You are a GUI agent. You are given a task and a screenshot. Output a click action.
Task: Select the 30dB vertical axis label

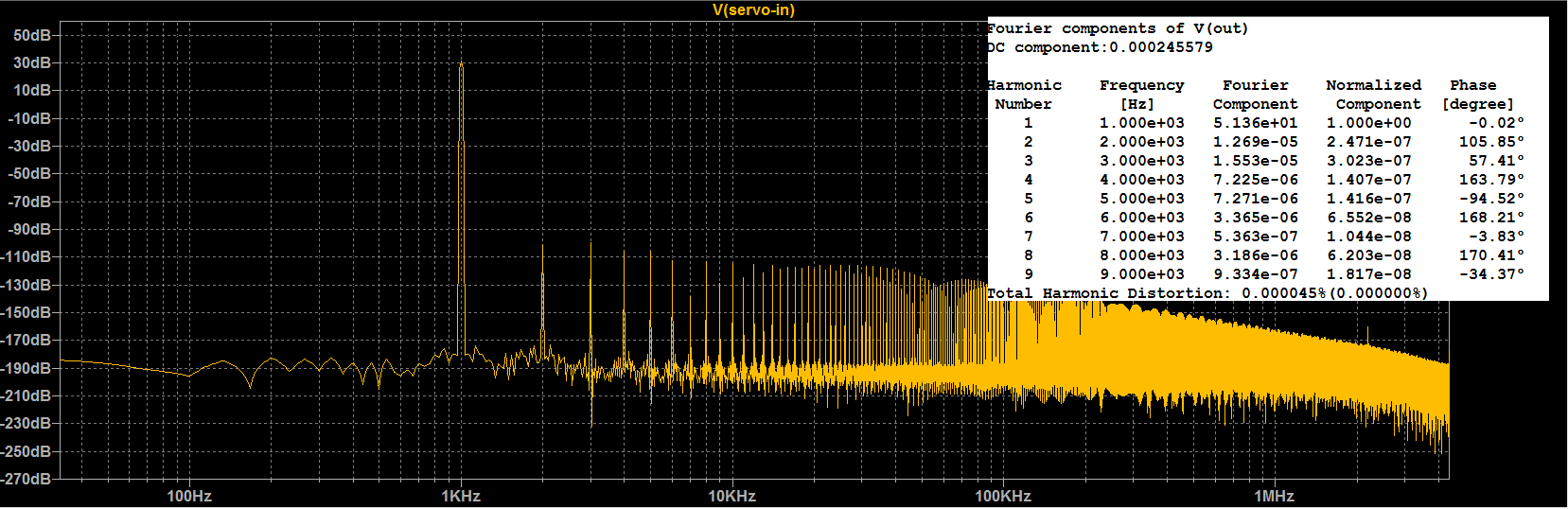coord(32,62)
